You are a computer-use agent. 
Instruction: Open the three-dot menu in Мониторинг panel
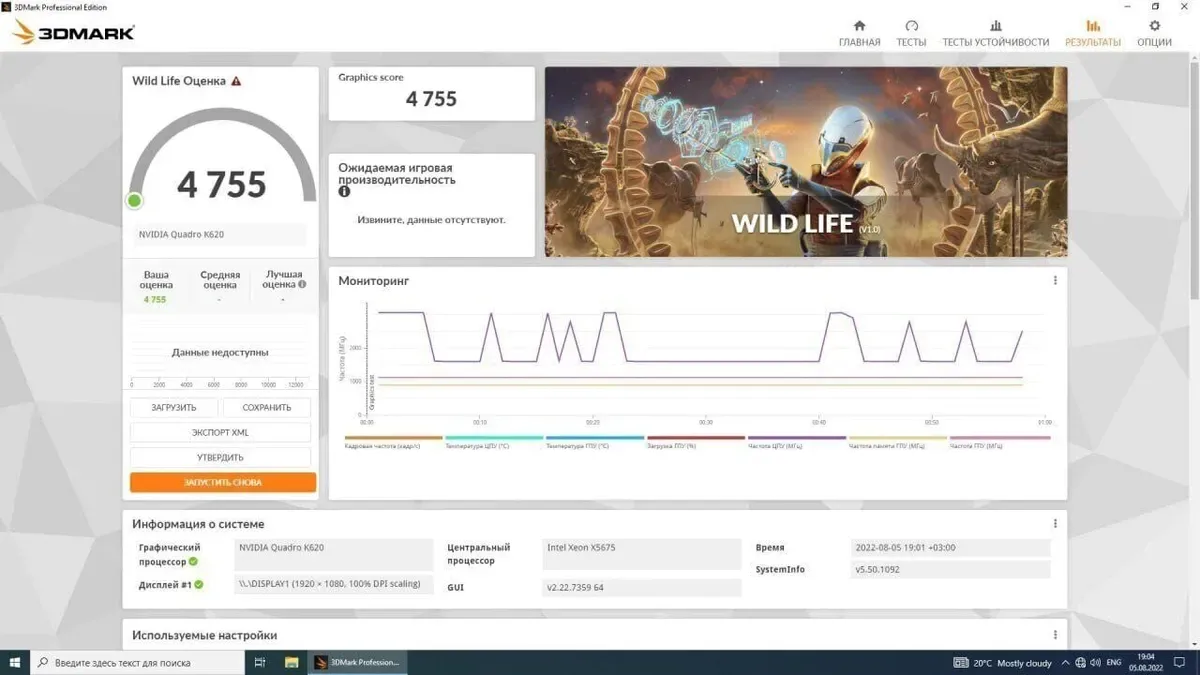(1055, 281)
